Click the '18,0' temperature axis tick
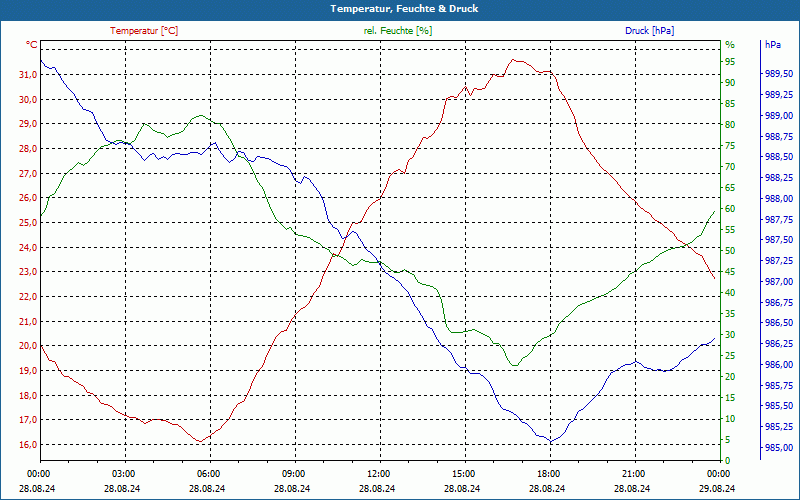The image size is (800, 500). pyautogui.click(x=29, y=395)
